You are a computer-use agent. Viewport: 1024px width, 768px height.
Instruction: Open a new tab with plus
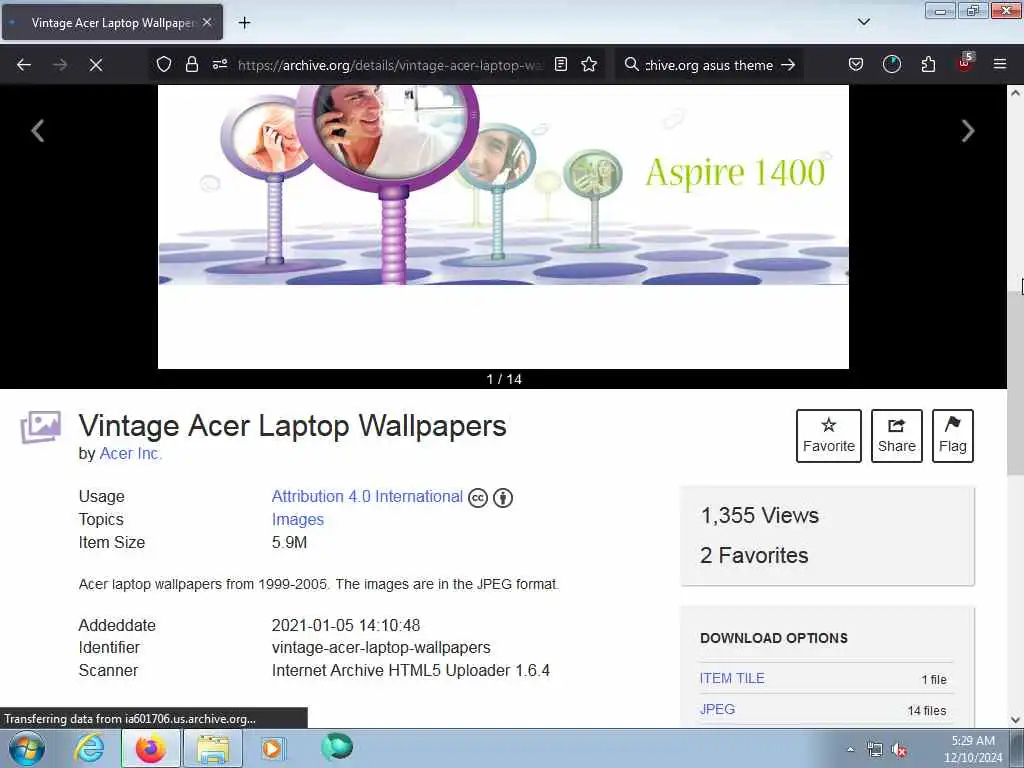[x=244, y=23]
